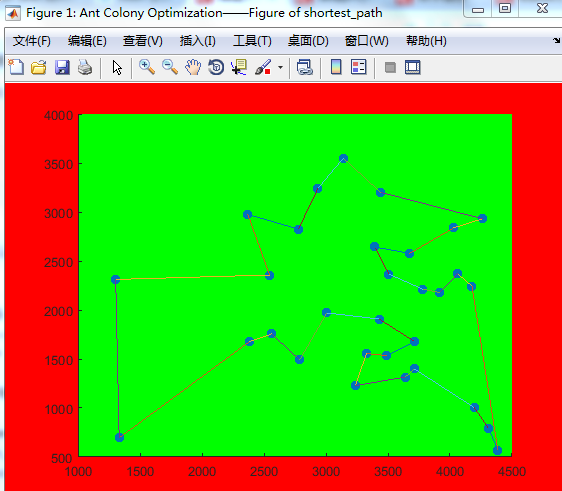The height and width of the screenshot is (491, 562).
Task: Maximize the Figure 1 window
Action: (505, 8)
